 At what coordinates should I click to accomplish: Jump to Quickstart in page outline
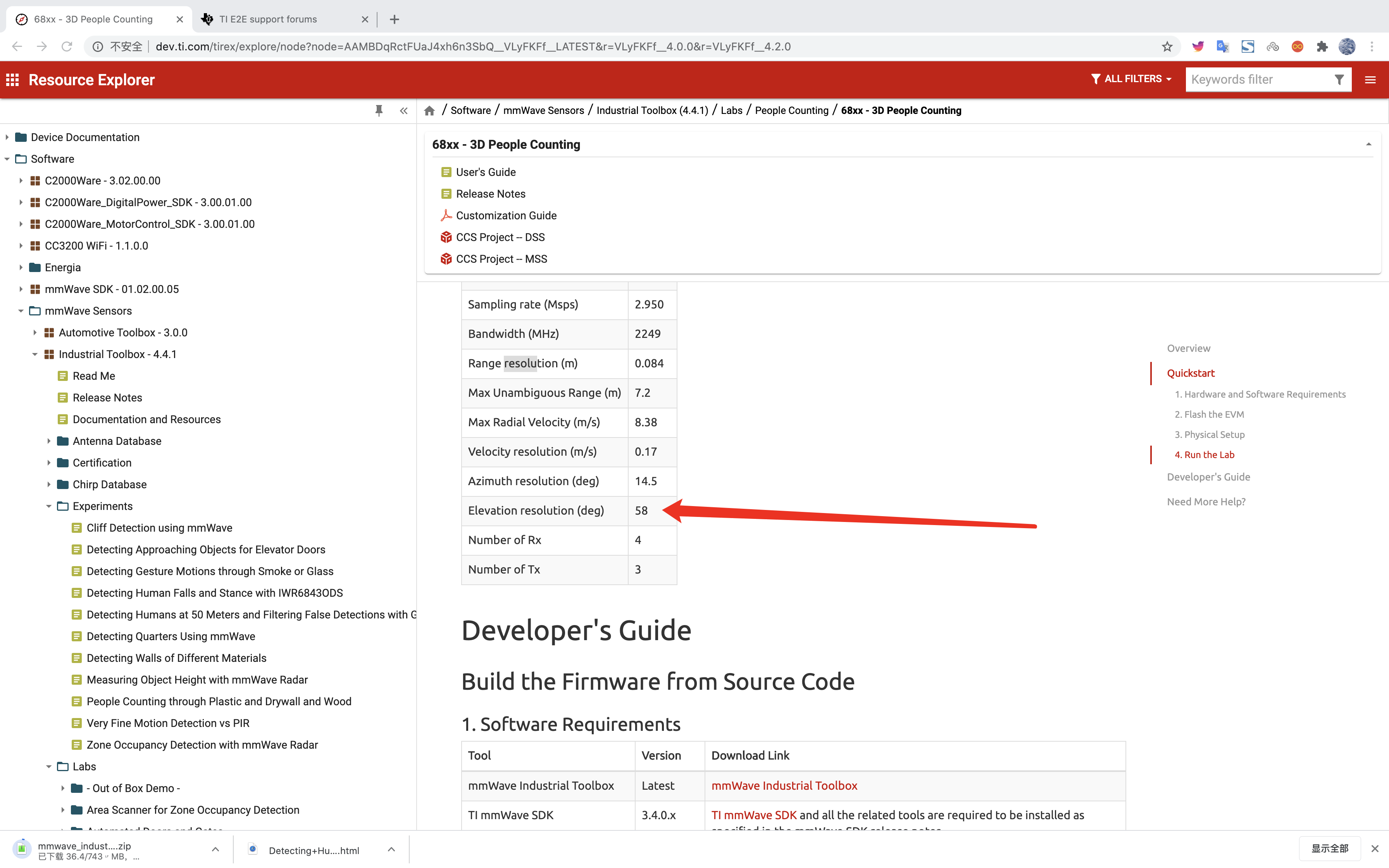pyautogui.click(x=1191, y=373)
